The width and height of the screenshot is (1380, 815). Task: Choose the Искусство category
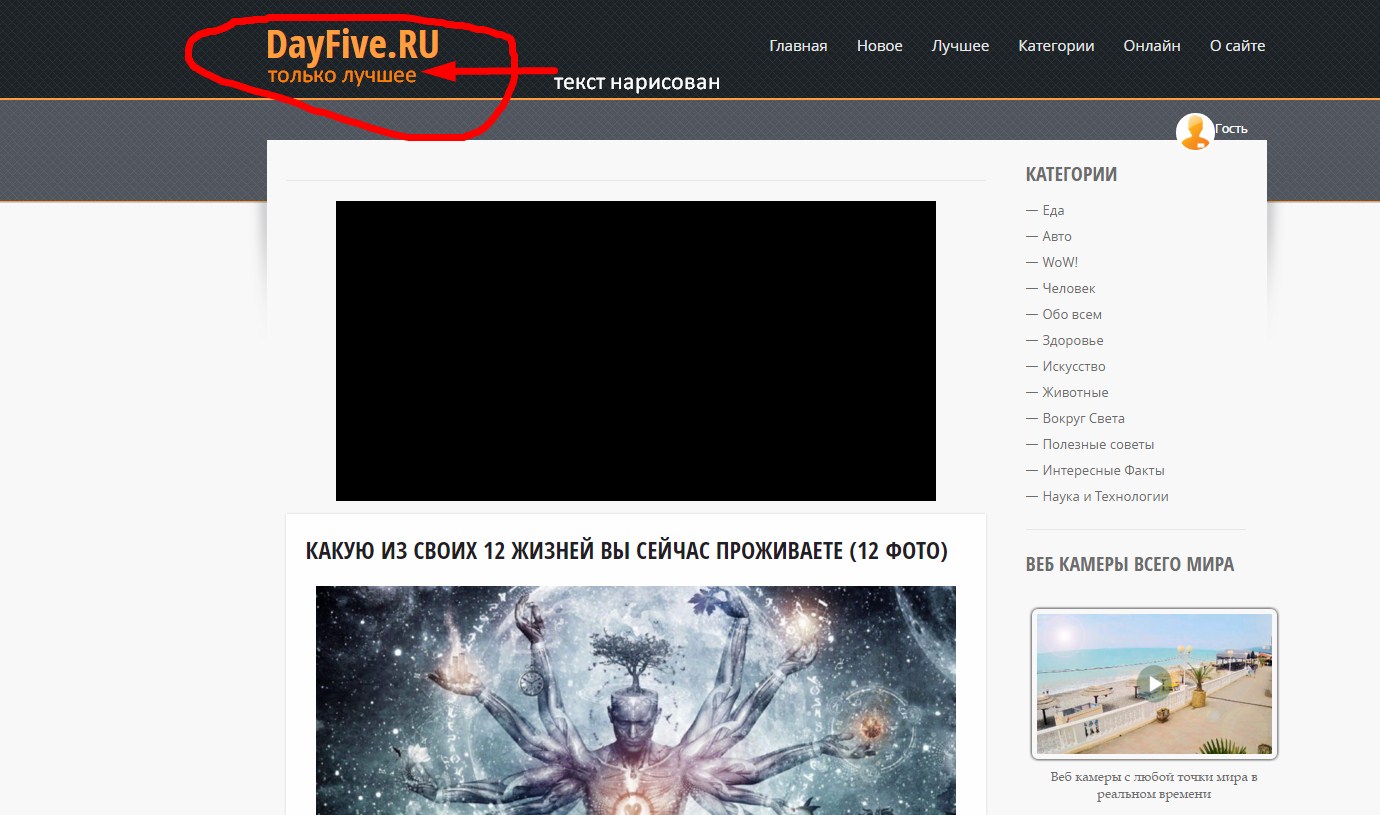(x=1074, y=366)
